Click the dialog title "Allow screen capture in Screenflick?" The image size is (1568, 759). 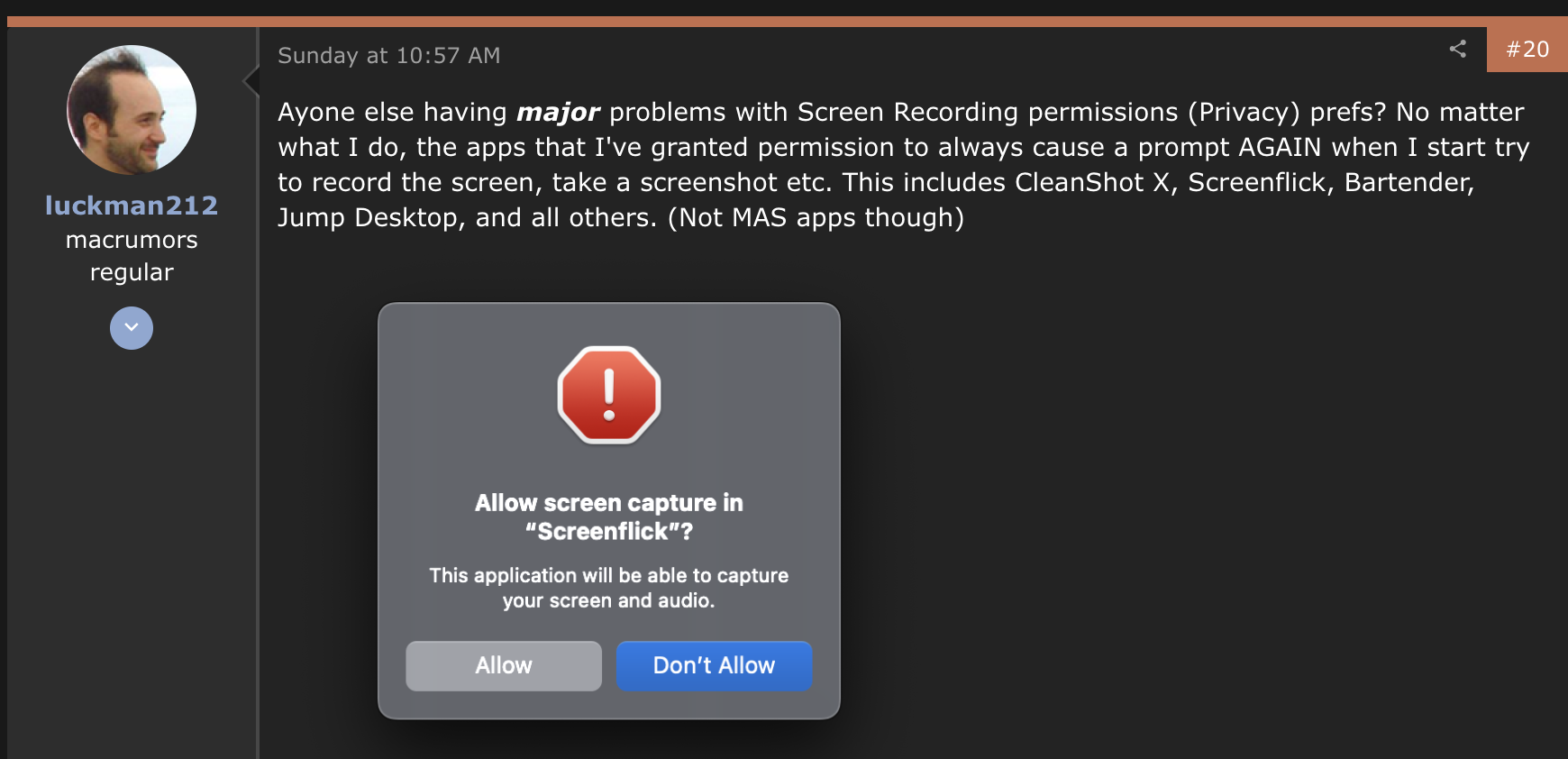point(609,517)
